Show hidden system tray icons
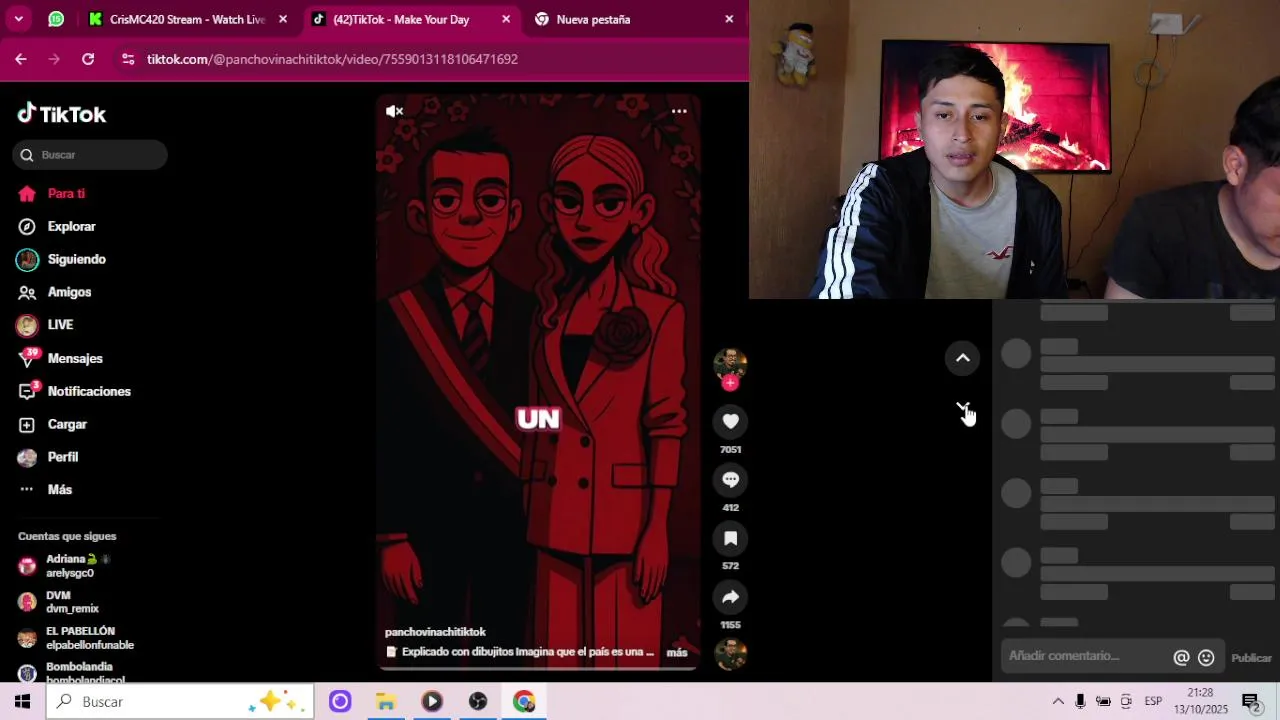 point(1058,702)
